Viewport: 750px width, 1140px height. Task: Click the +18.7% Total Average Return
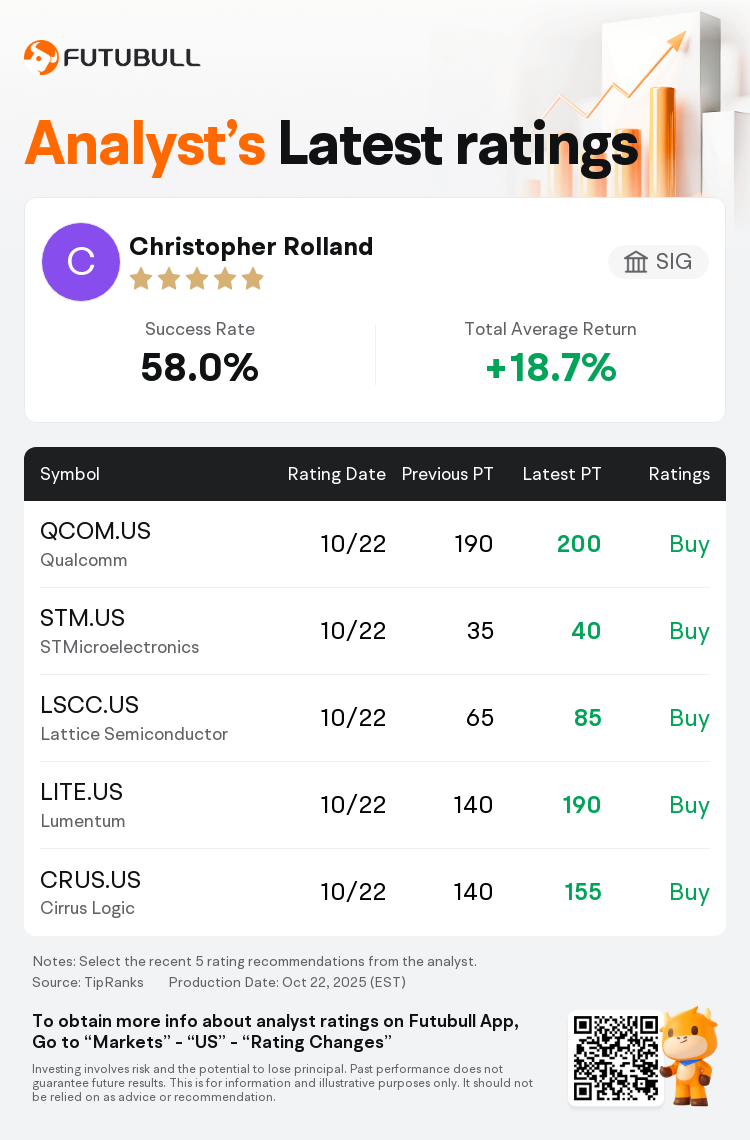pyautogui.click(x=550, y=369)
